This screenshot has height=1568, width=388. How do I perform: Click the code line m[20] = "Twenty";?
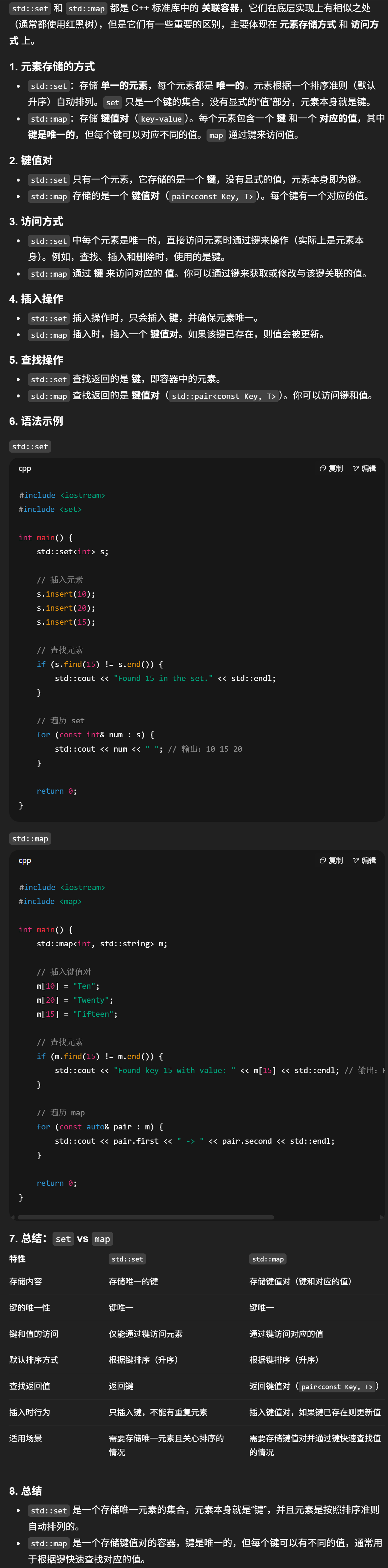point(75,999)
